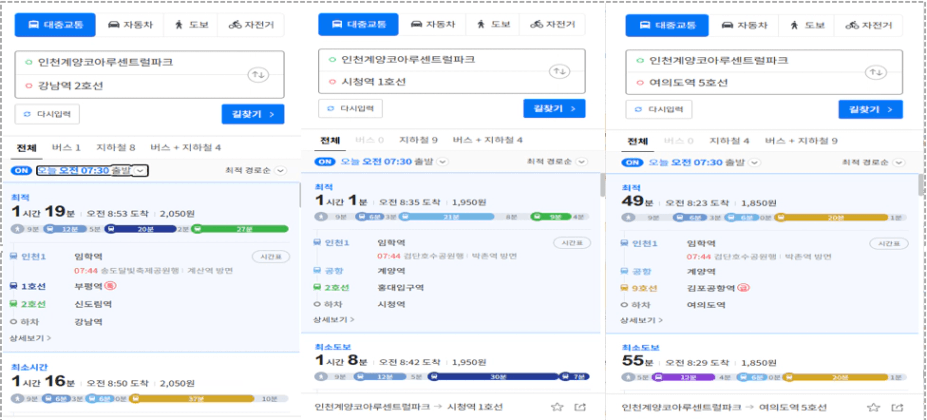Toggle the ON departure switch in 시청역 panel
This screenshot has width=927, height=420.
[x=327, y=161]
